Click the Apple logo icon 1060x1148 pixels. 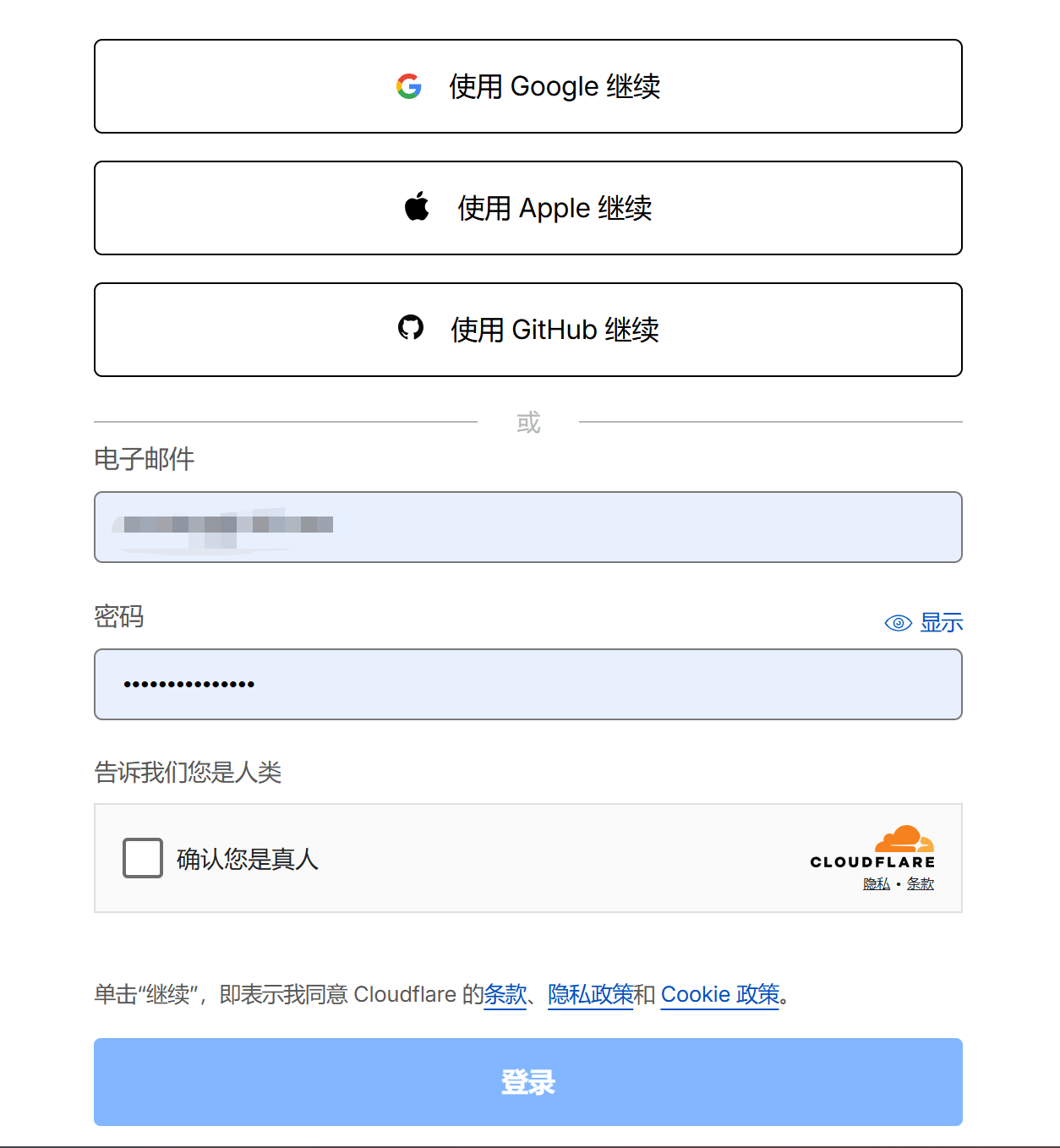(415, 206)
